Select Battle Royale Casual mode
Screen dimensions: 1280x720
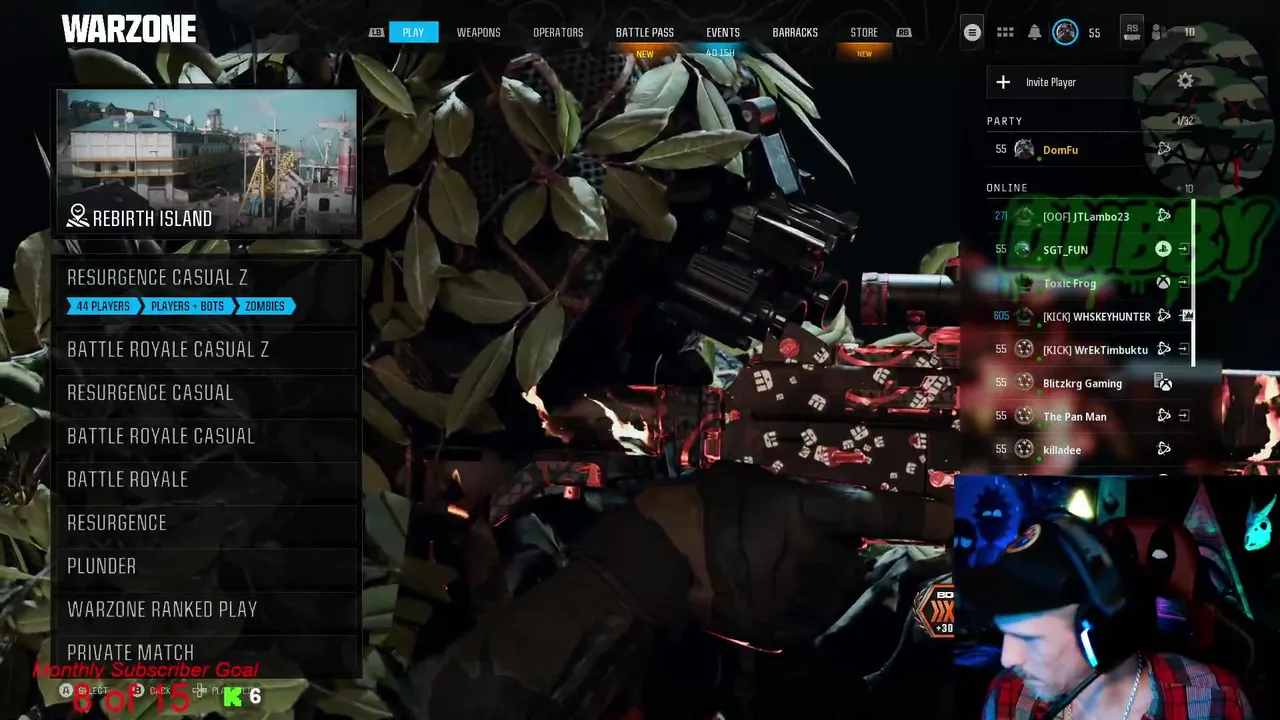coord(206,436)
